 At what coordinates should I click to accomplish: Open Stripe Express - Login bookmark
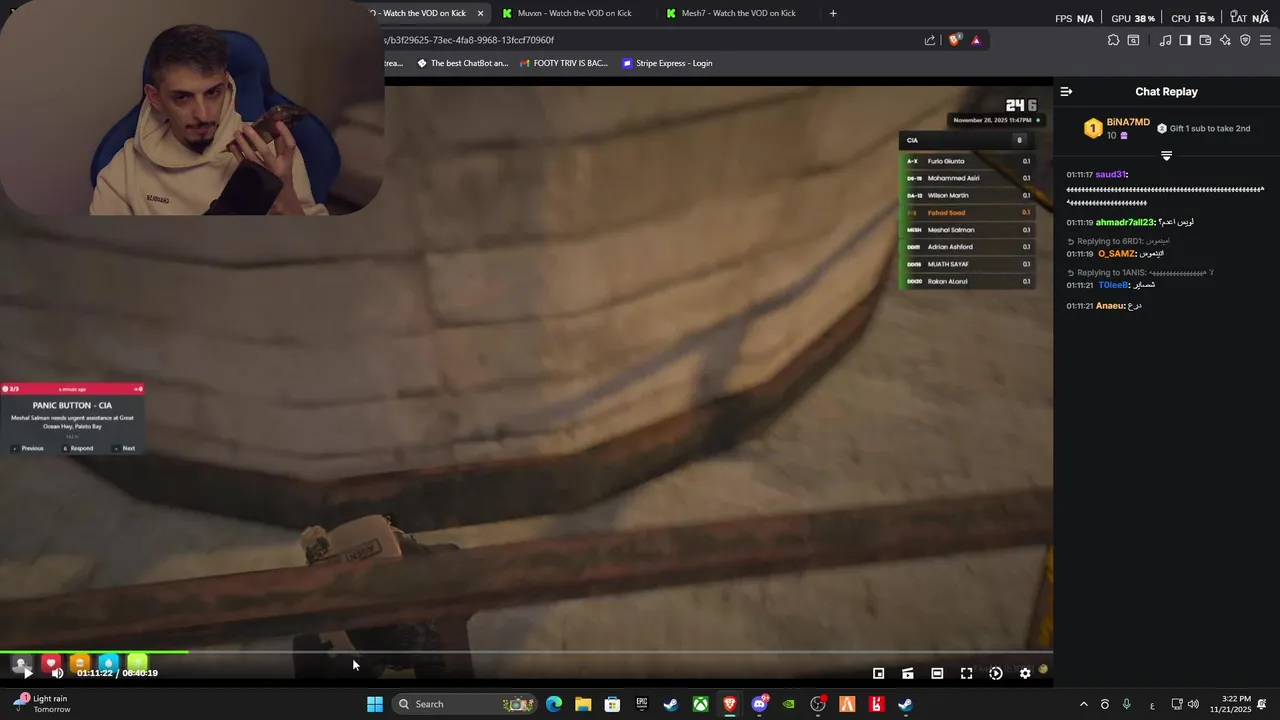coord(667,63)
